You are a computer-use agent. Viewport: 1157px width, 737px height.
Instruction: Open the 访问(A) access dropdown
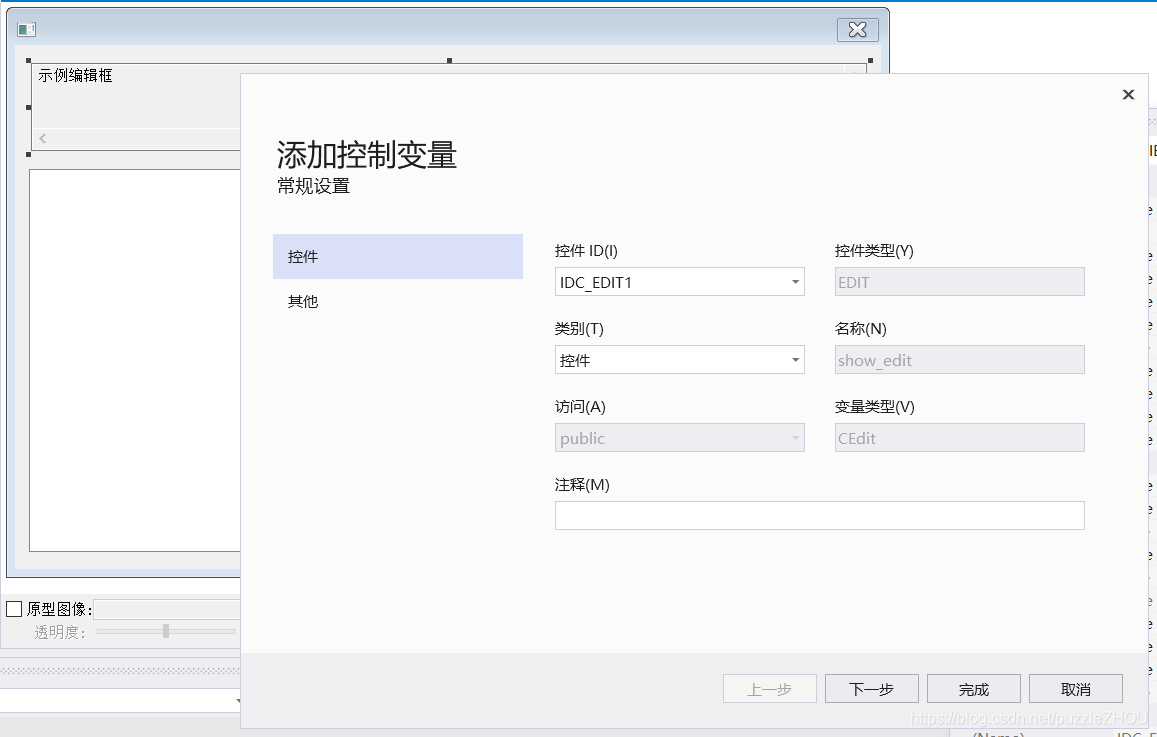(794, 437)
